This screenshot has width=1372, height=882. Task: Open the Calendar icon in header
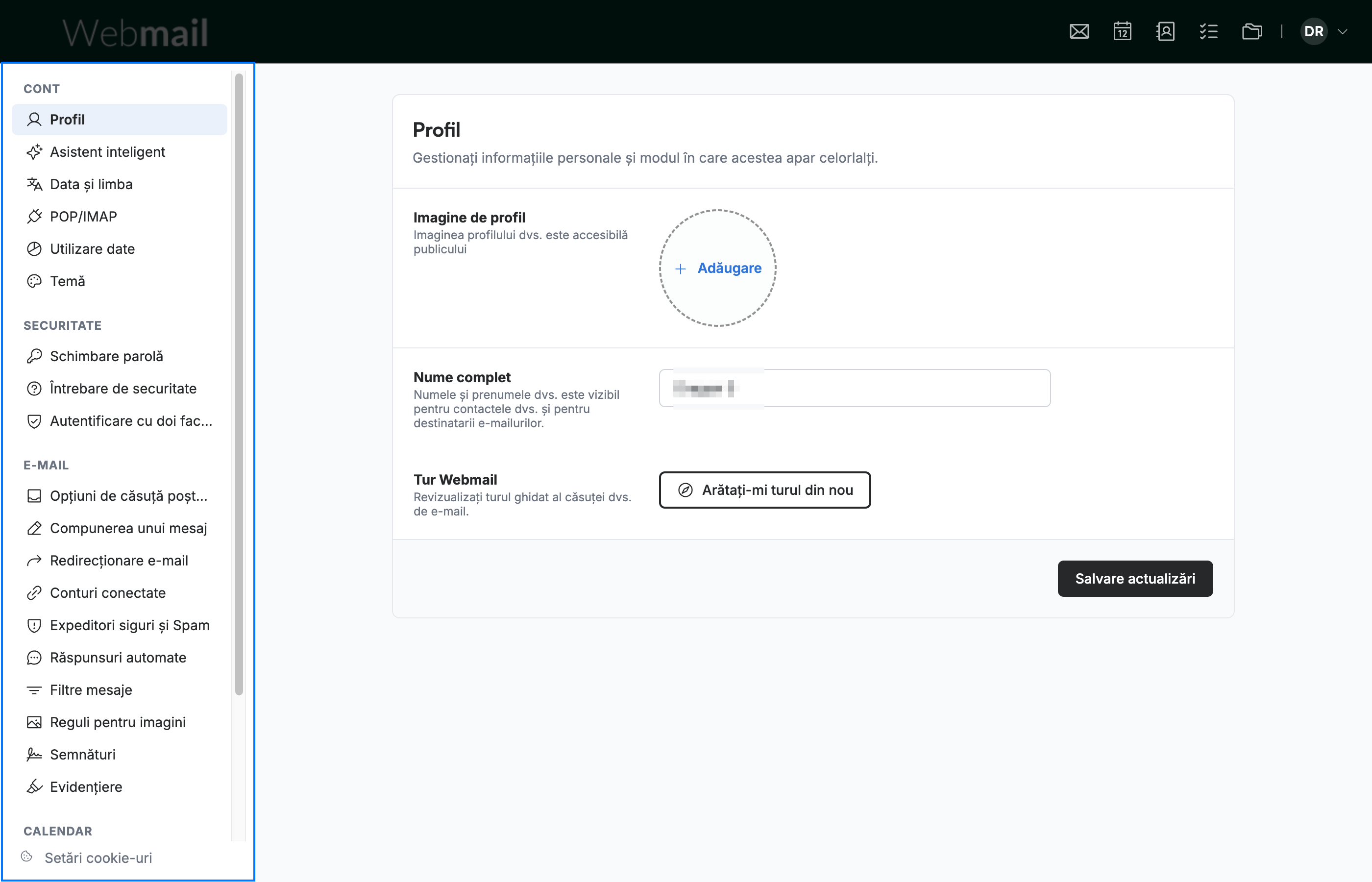click(x=1122, y=31)
